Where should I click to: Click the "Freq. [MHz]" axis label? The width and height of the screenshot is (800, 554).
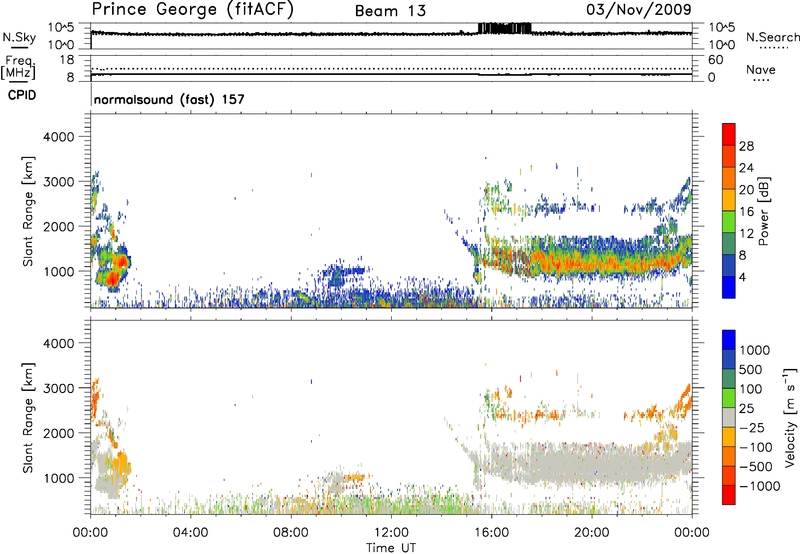point(18,68)
